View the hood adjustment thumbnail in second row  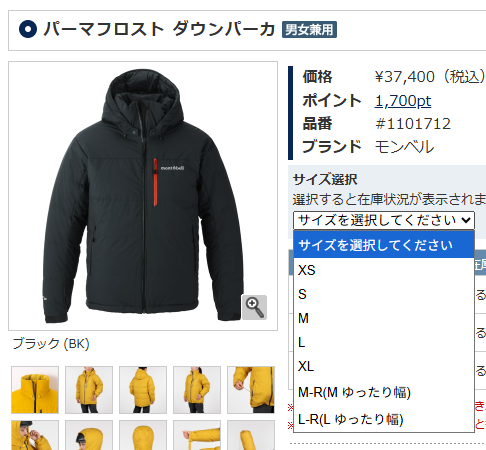(x=35, y=435)
